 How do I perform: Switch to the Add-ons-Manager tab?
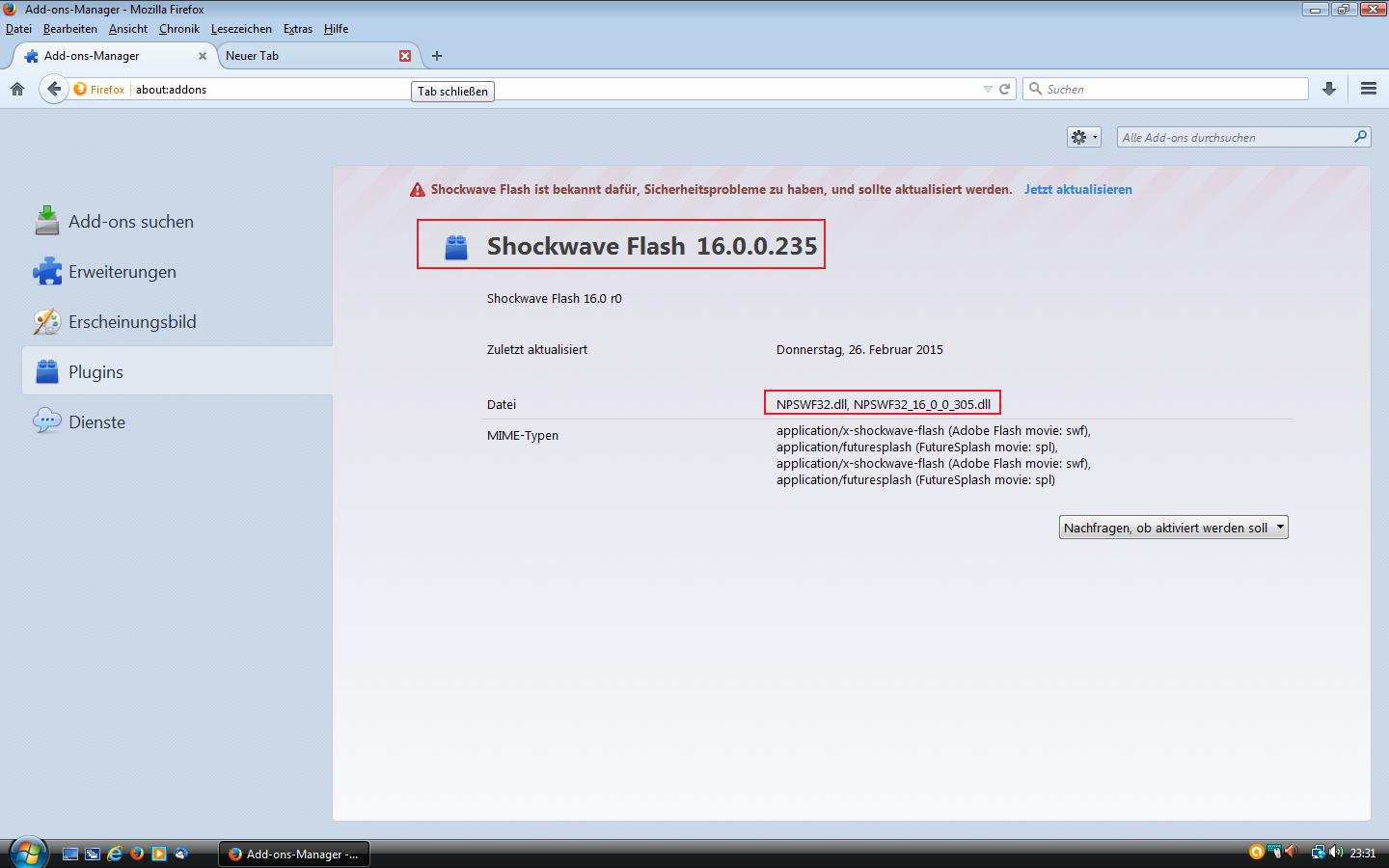tap(114, 56)
